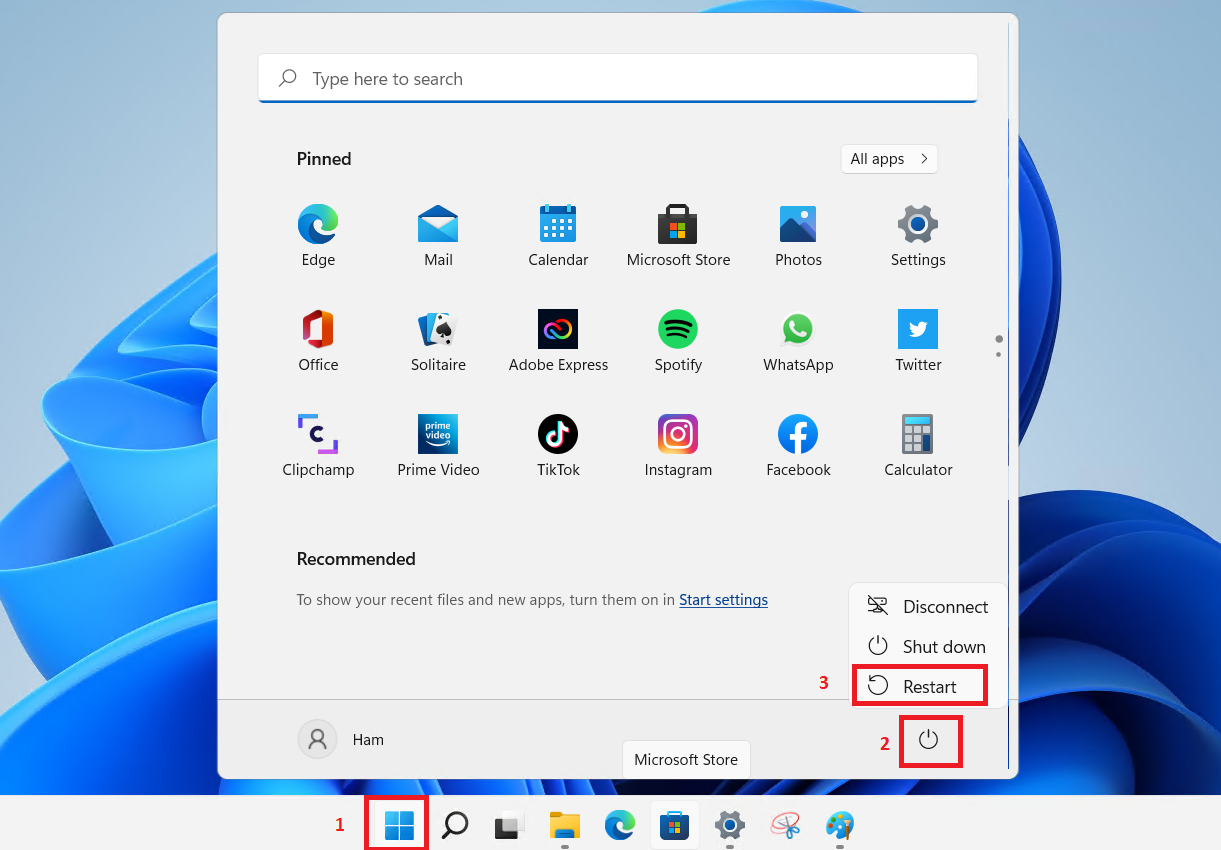Open Prime Video
This screenshot has width=1221, height=850.
pyautogui.click(x=438, y=446)
